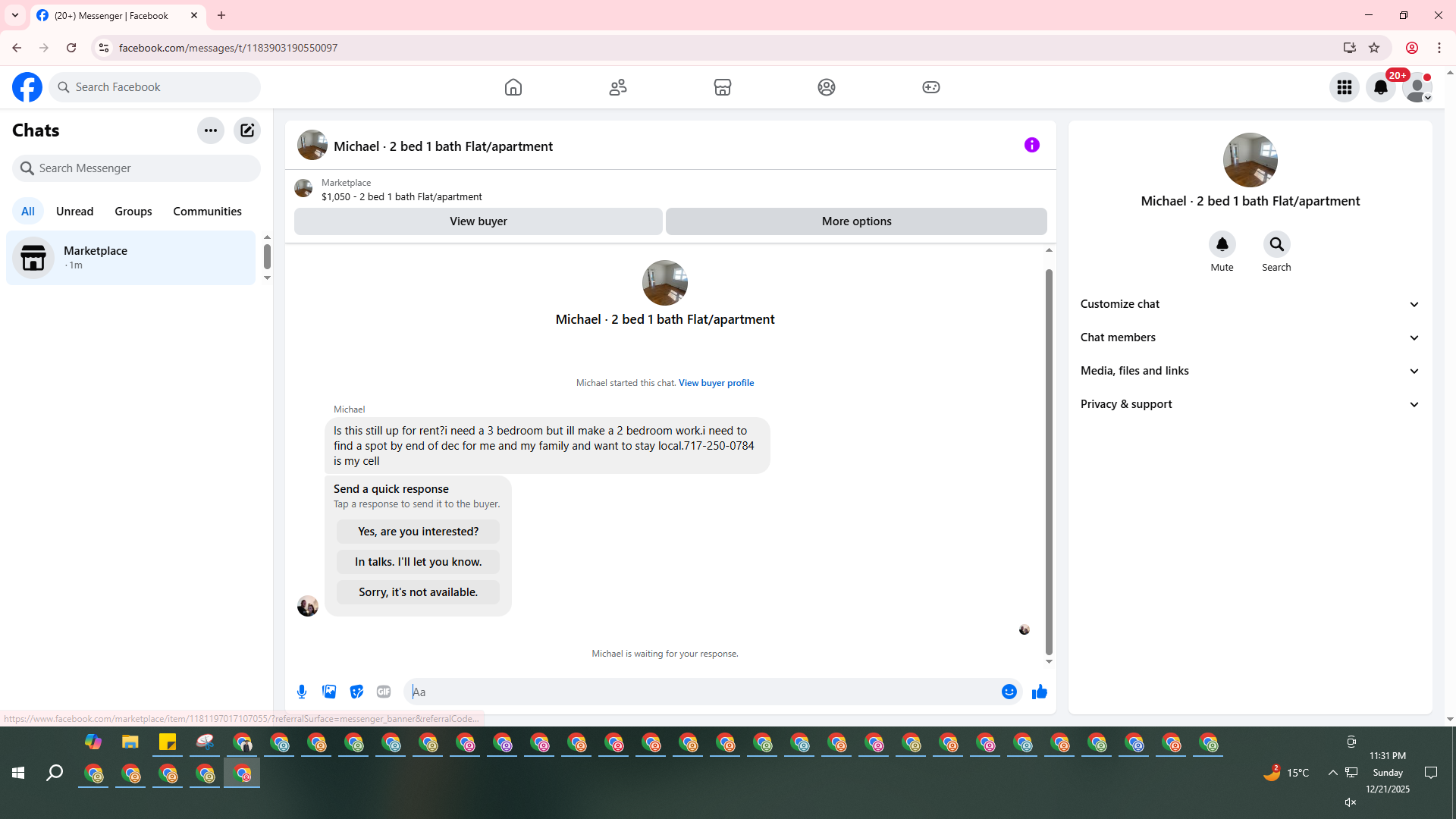This screenshot has width=1456, height=819.
Task: Send a thumbs-up like
Action: pos(1040,692)
